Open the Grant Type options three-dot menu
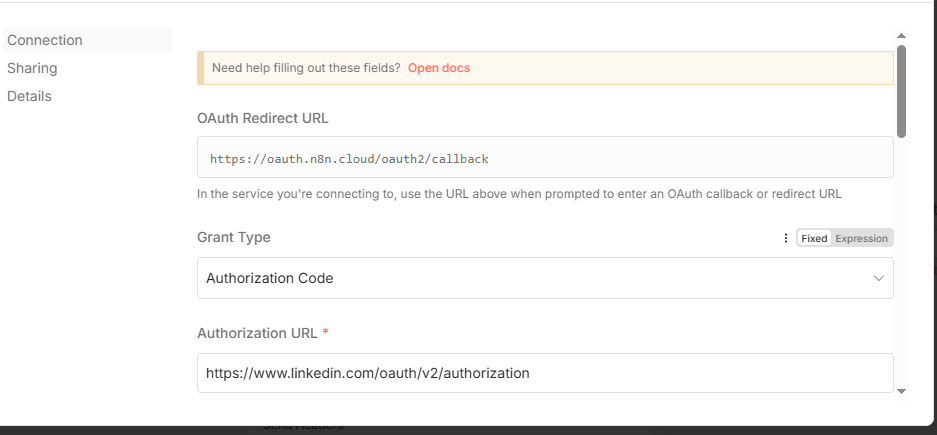 click(x=785, y=238)
